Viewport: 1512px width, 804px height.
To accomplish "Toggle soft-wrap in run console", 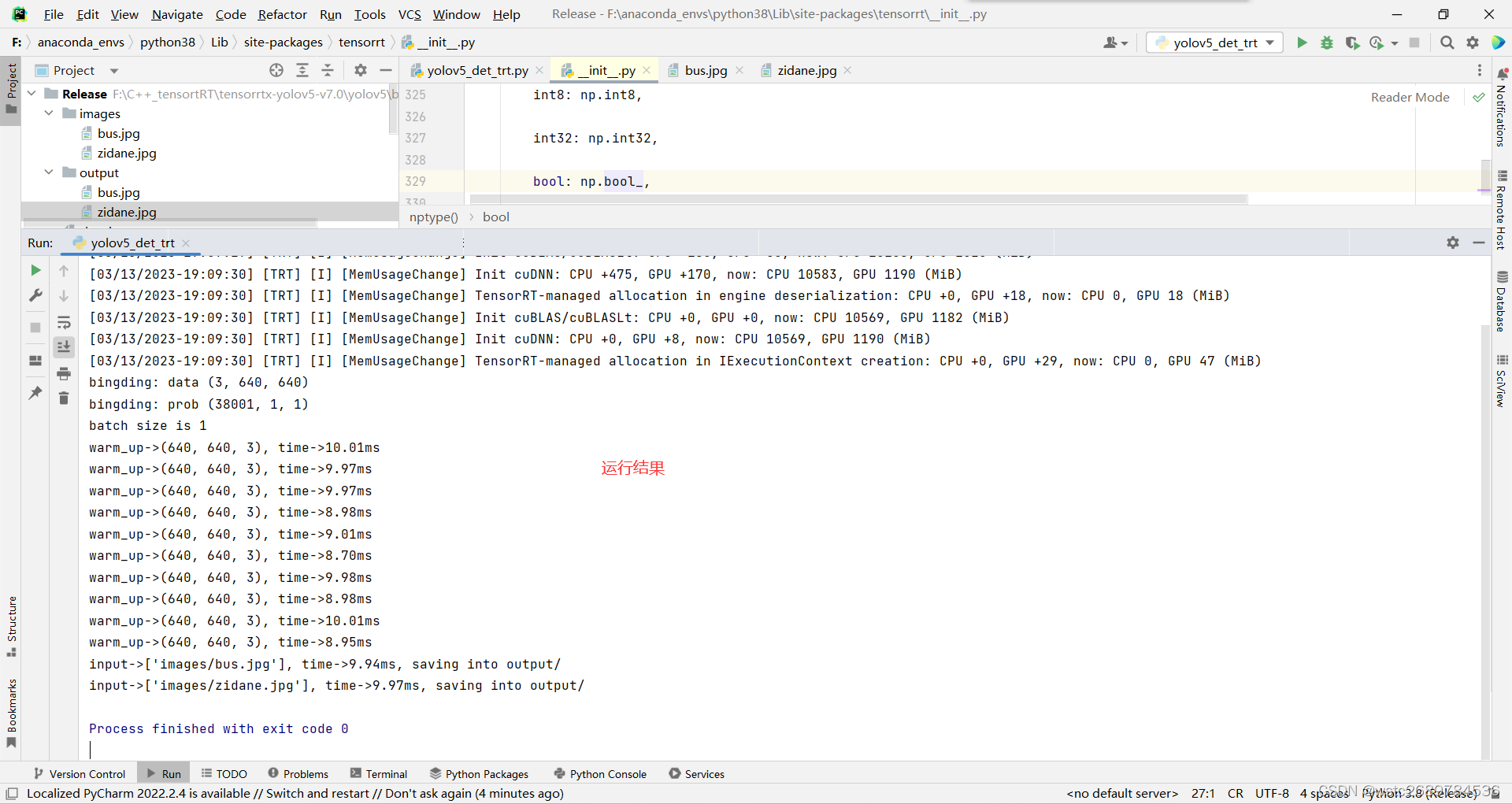I will click(x=64, y=322).
